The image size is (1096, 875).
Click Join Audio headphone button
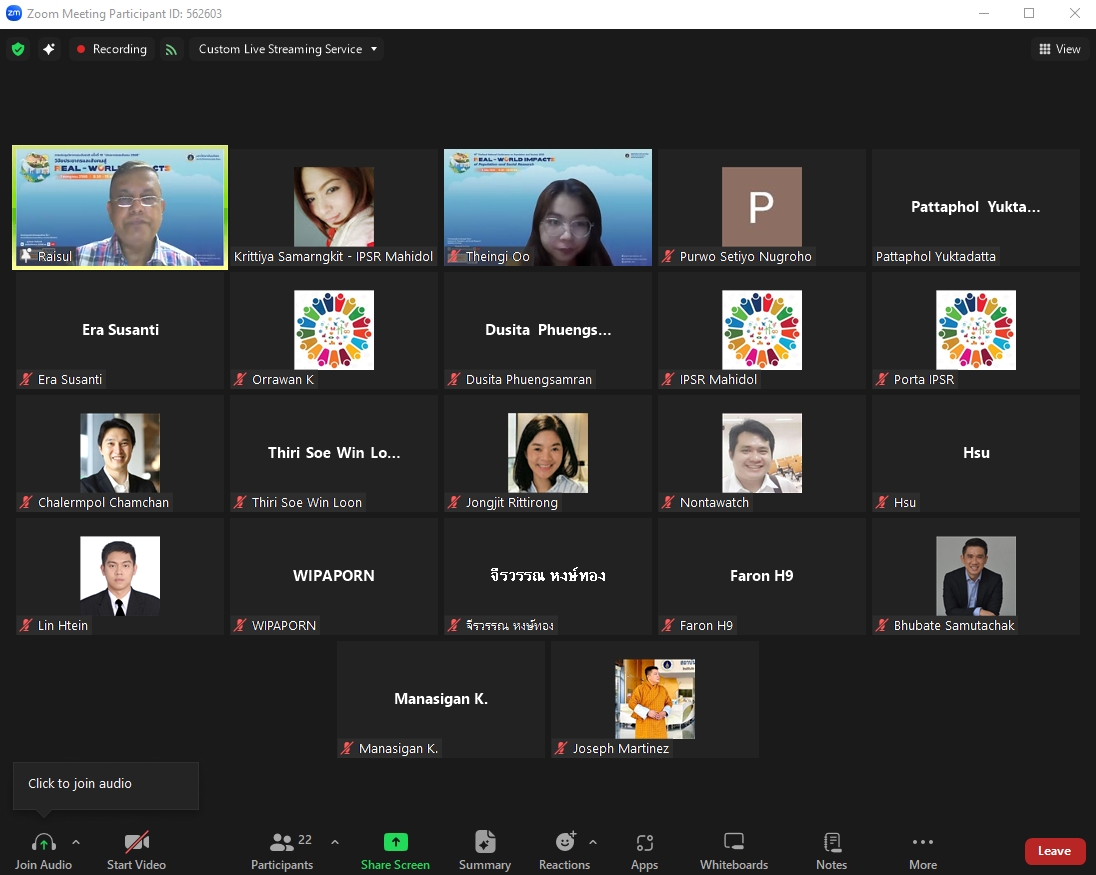43,850
